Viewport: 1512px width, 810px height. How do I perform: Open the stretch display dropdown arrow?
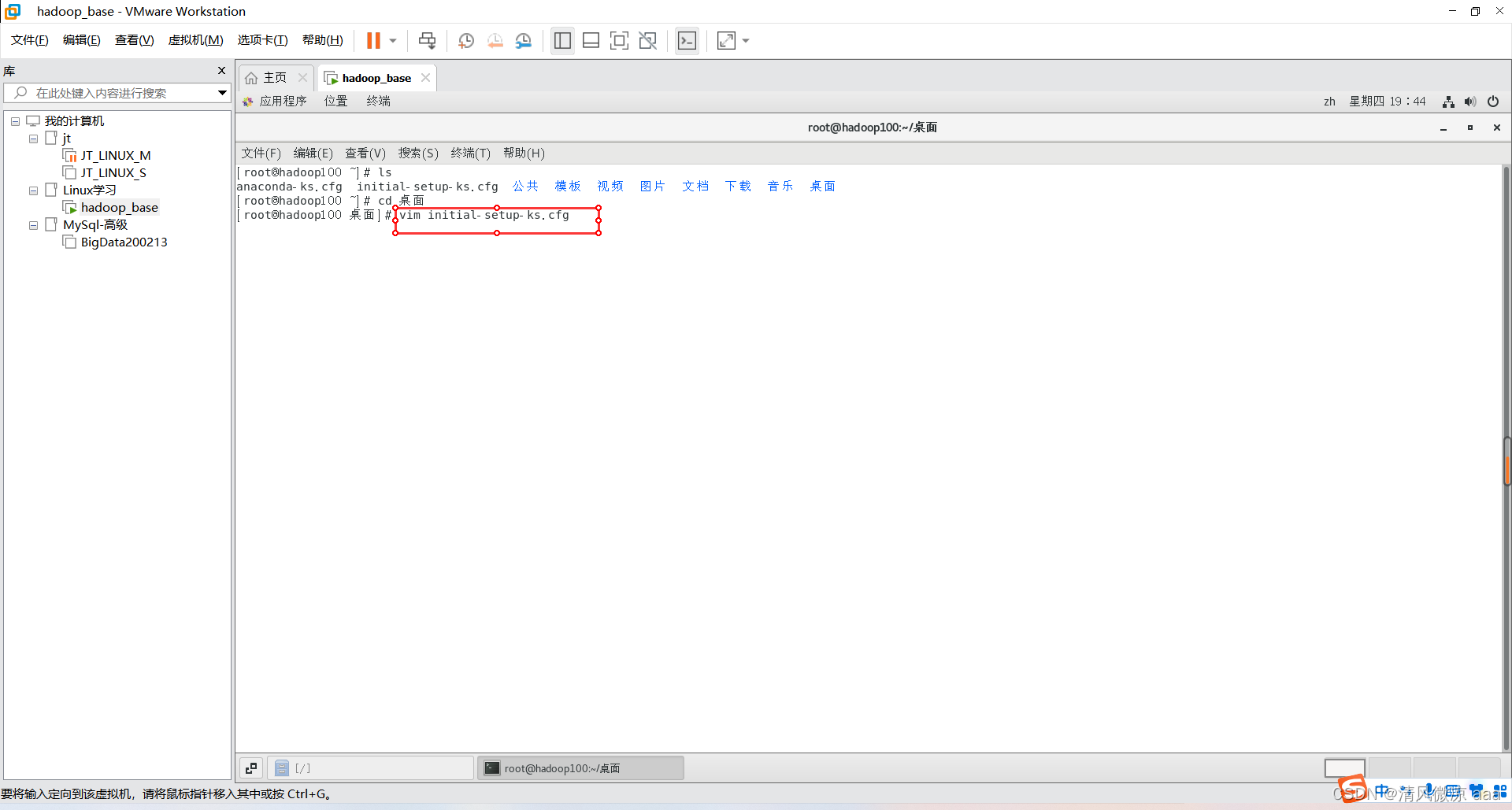point(746,40)
